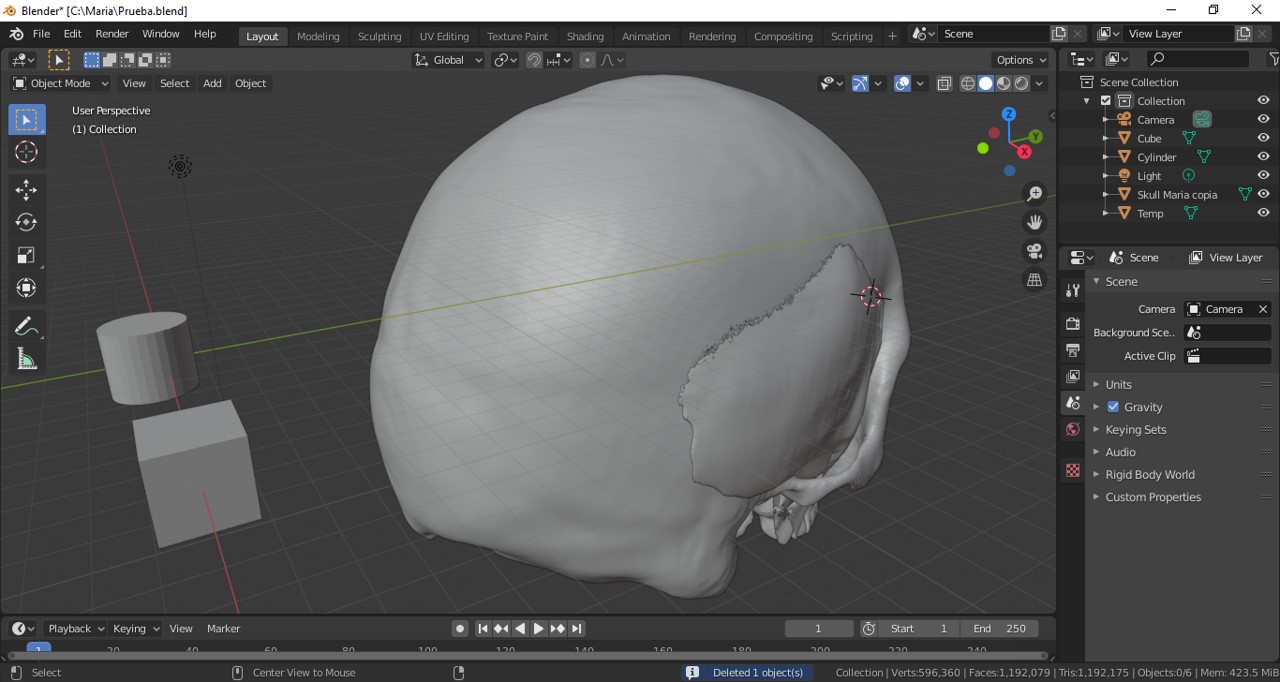This screenshot has height=682, width=1280.
Task: Open Global transform orientation dropdown
Action: click(x=448, y=60)
